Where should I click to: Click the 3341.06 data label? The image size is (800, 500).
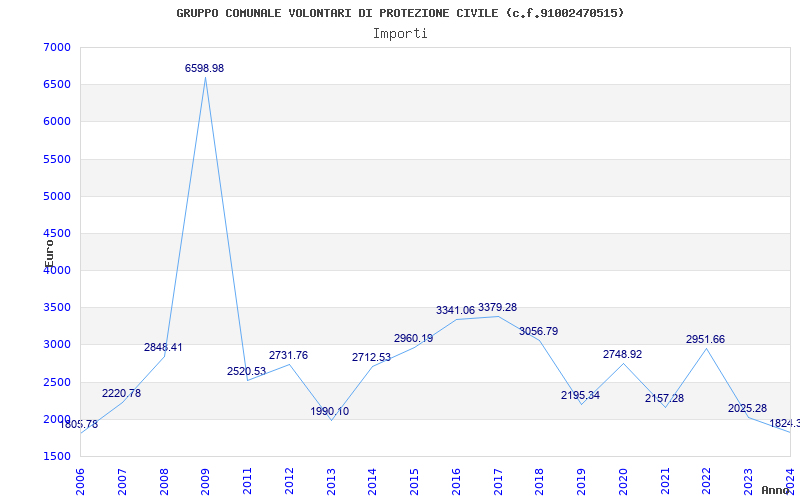[x=455, y=311]
